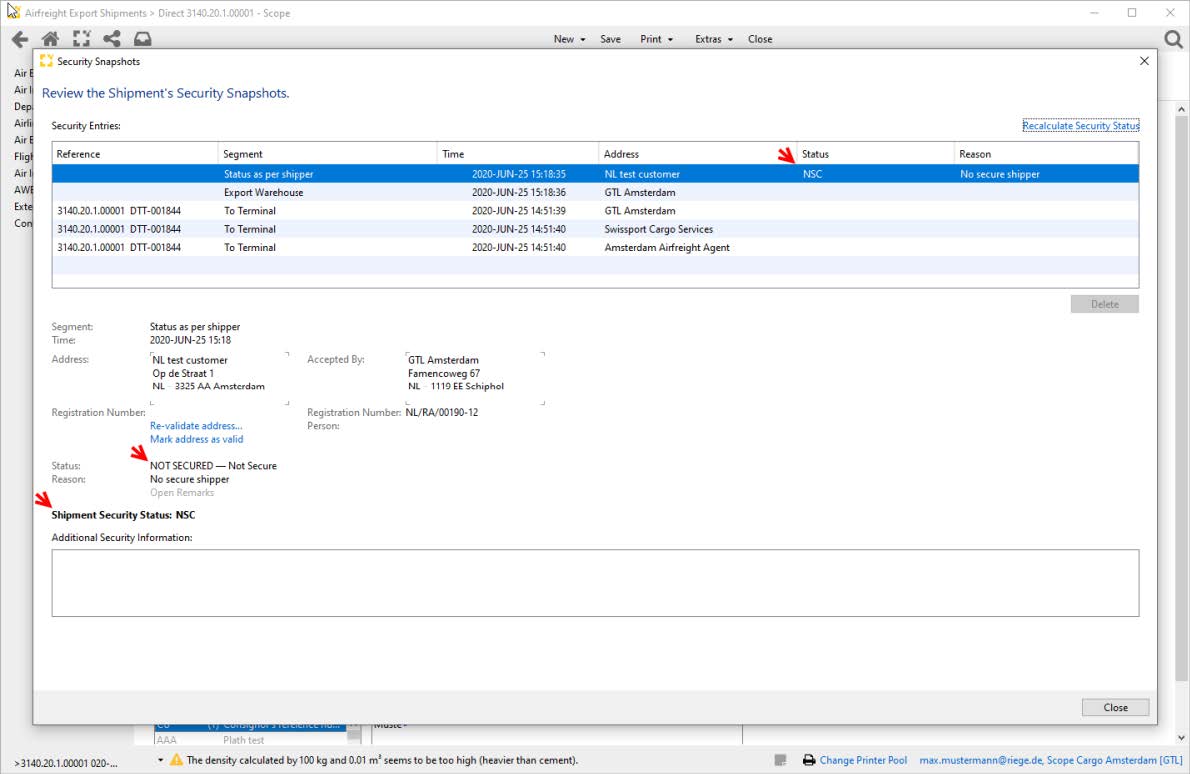Click the registration number 'NL/RA/00190-12'

pyautogui.click(x=442, y=412)
